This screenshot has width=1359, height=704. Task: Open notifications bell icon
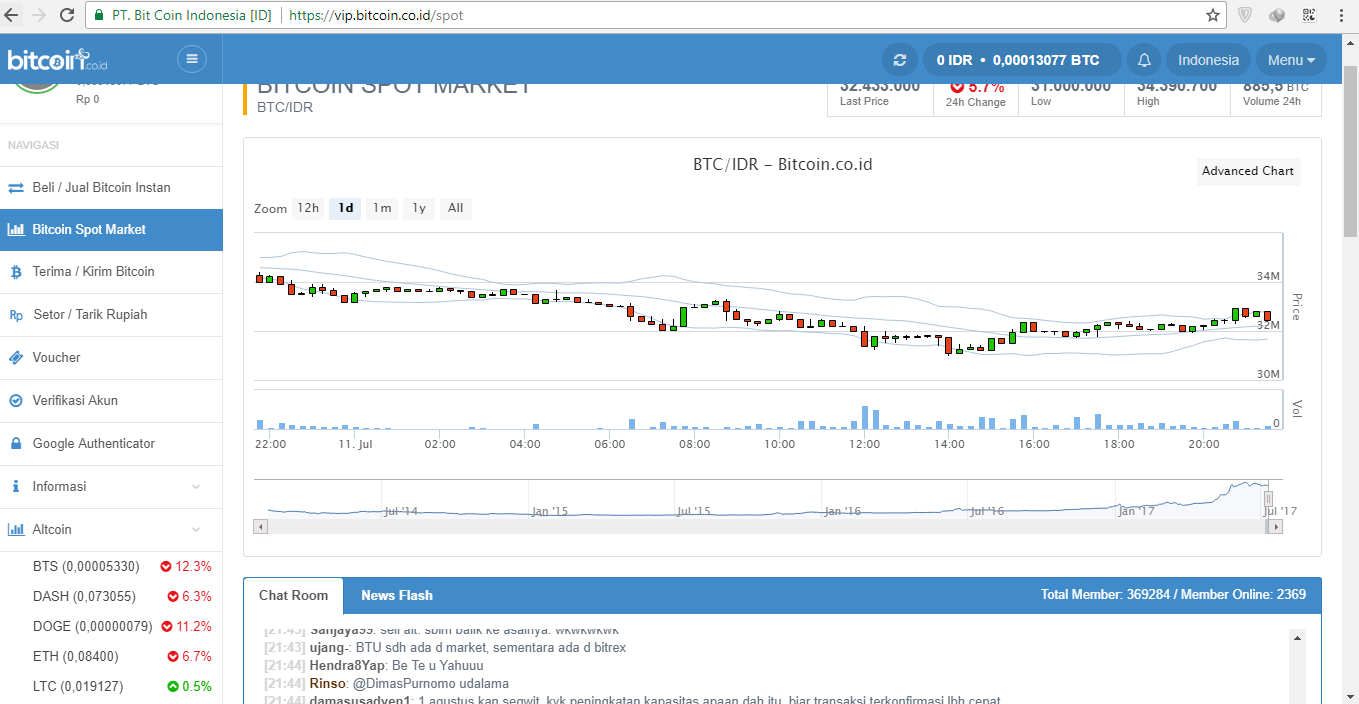pos(1144,60)
